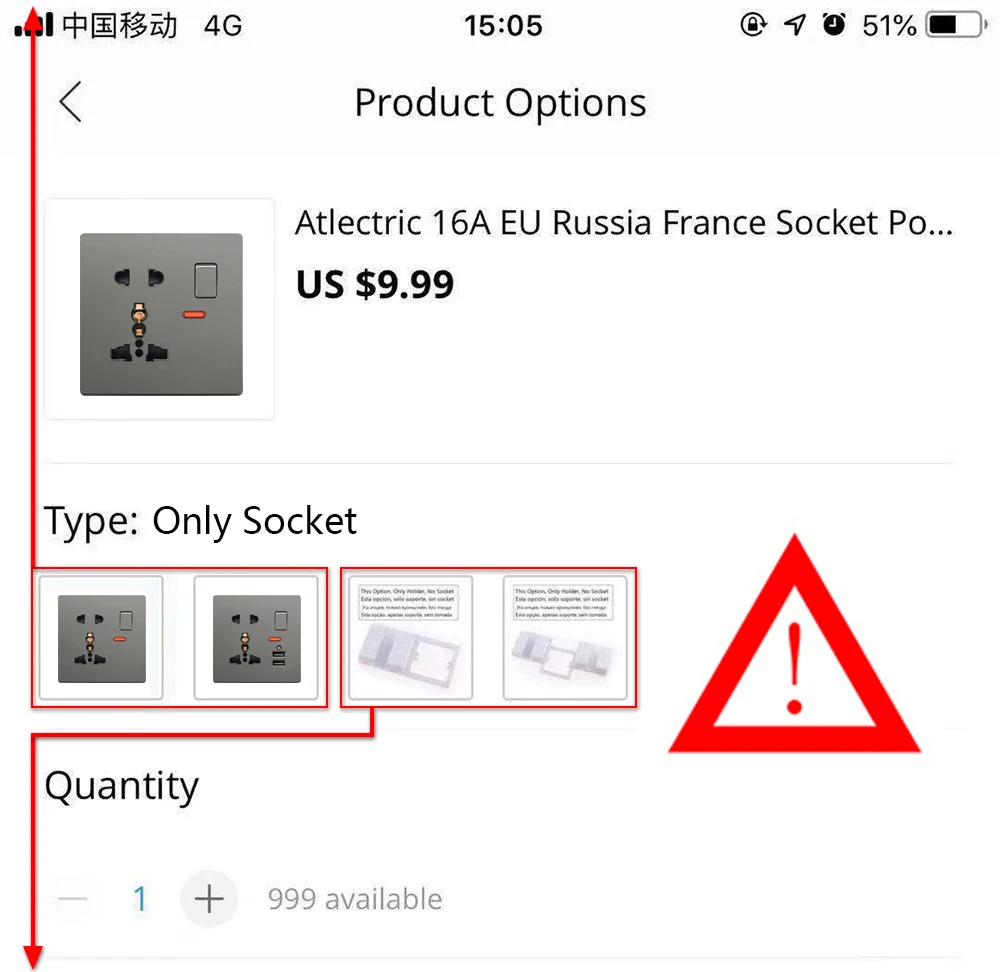Click the 15:05 clock in status bar
The image size is (1000, 972).
(502, 25)
